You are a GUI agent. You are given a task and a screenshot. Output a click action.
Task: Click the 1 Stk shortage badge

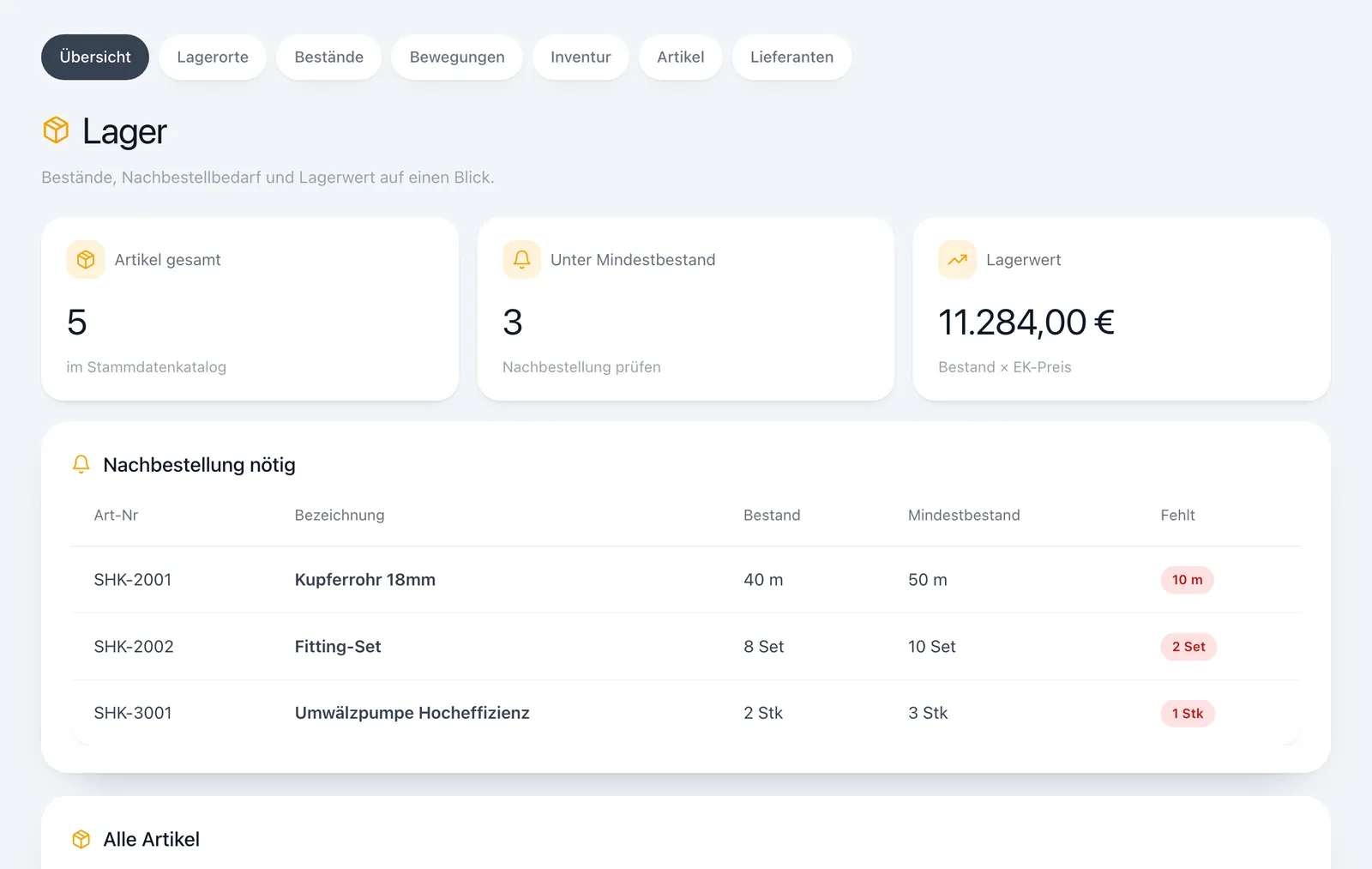(1188, 714)
